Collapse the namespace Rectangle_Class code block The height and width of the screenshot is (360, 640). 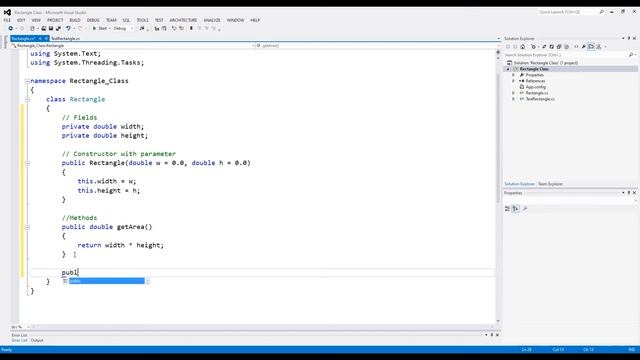tap(27, 81)
